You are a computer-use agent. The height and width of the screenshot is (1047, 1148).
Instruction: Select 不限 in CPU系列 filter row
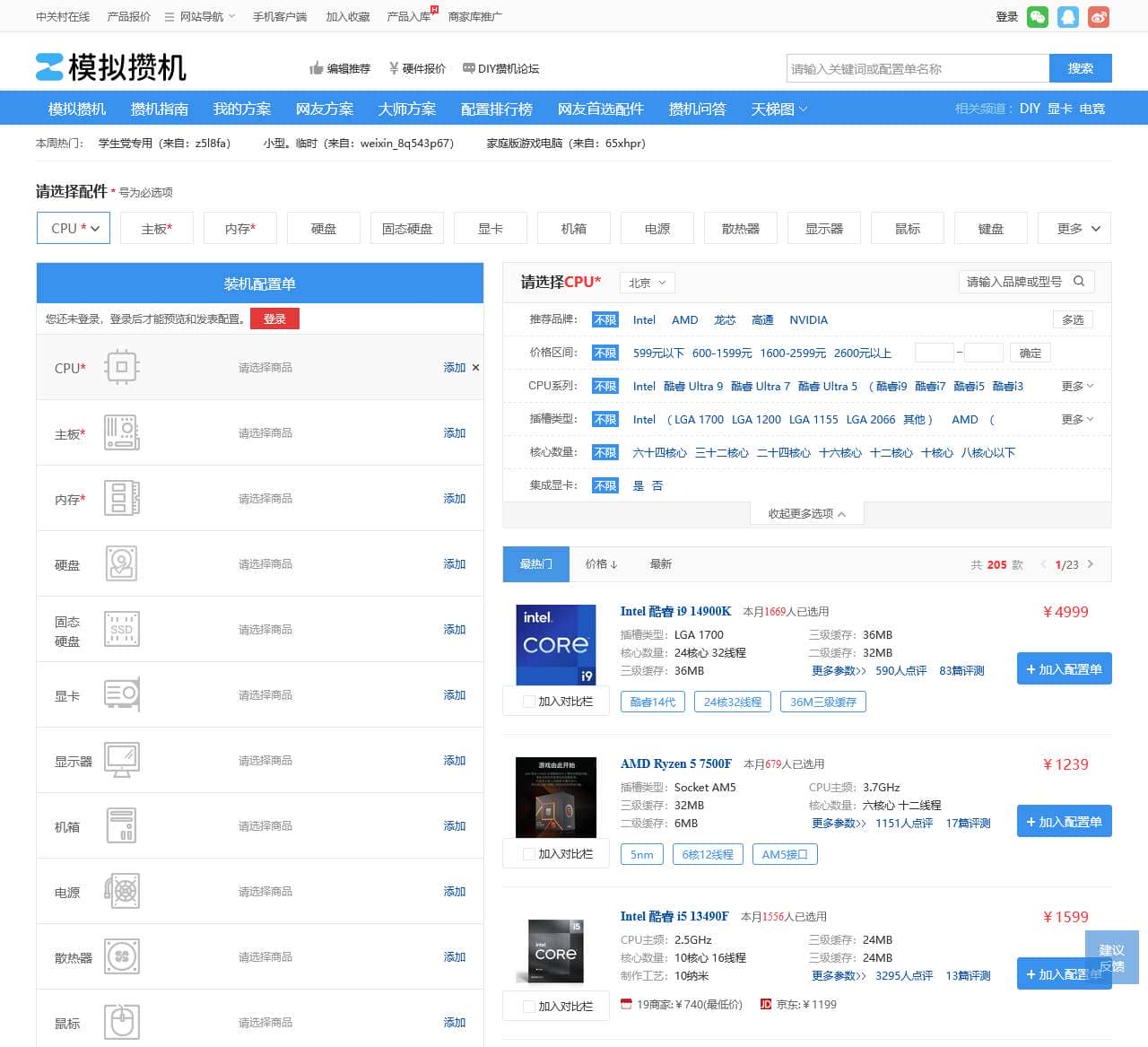click(605, 387)
